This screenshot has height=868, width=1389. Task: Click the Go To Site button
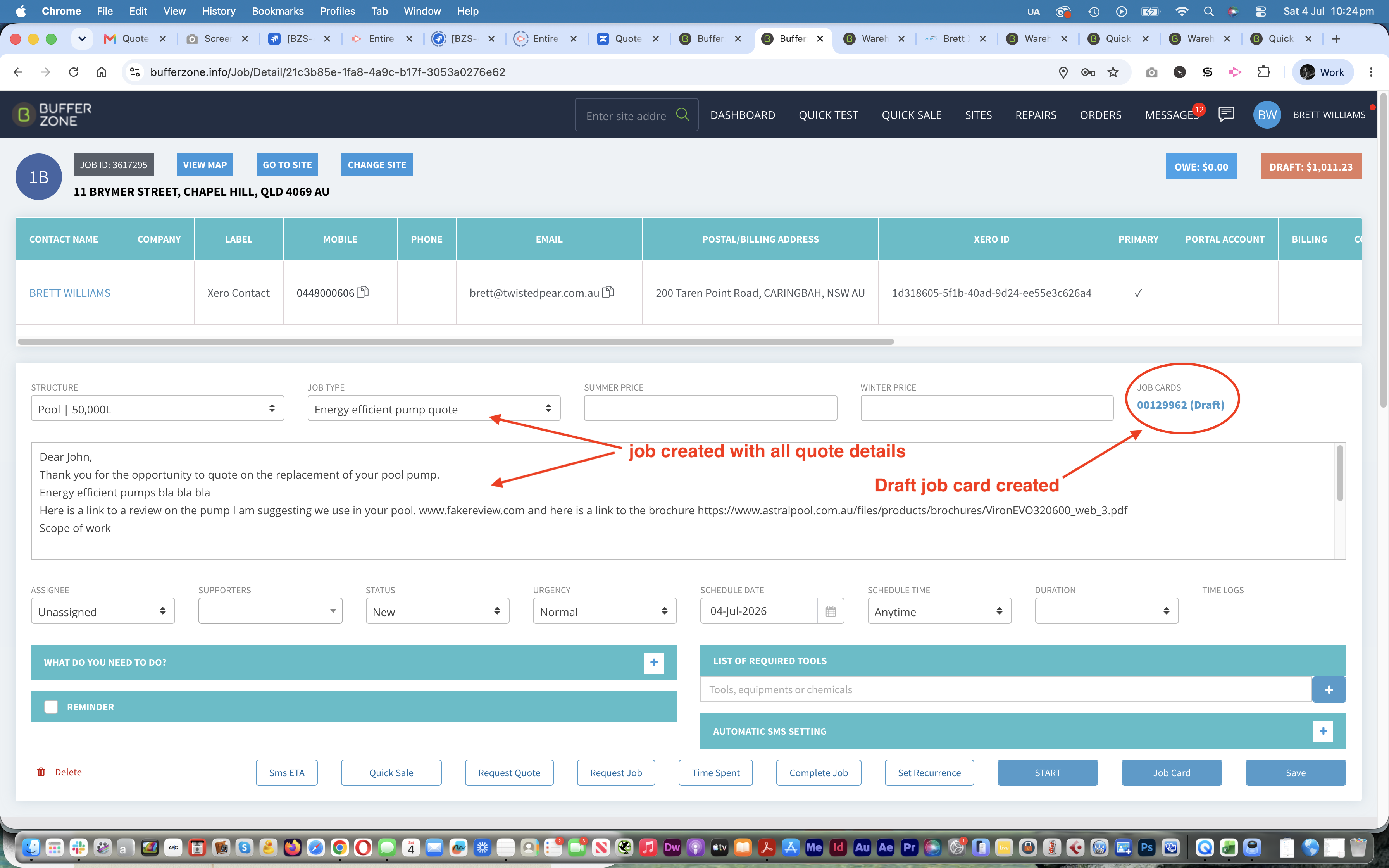[x=287, y=164]
